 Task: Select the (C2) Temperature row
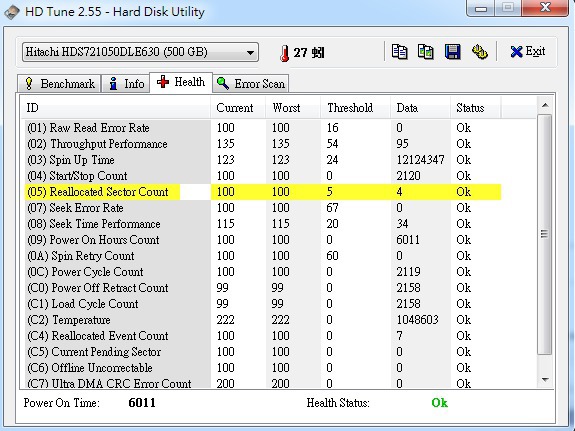263,320
